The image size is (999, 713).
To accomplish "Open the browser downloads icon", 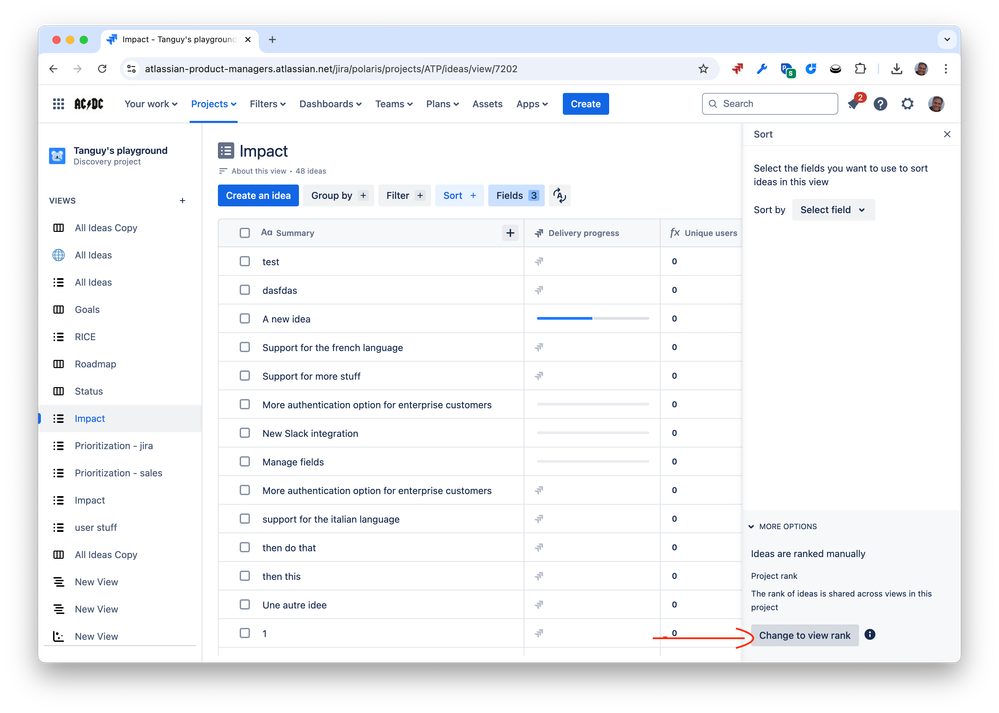I will 896,69.
